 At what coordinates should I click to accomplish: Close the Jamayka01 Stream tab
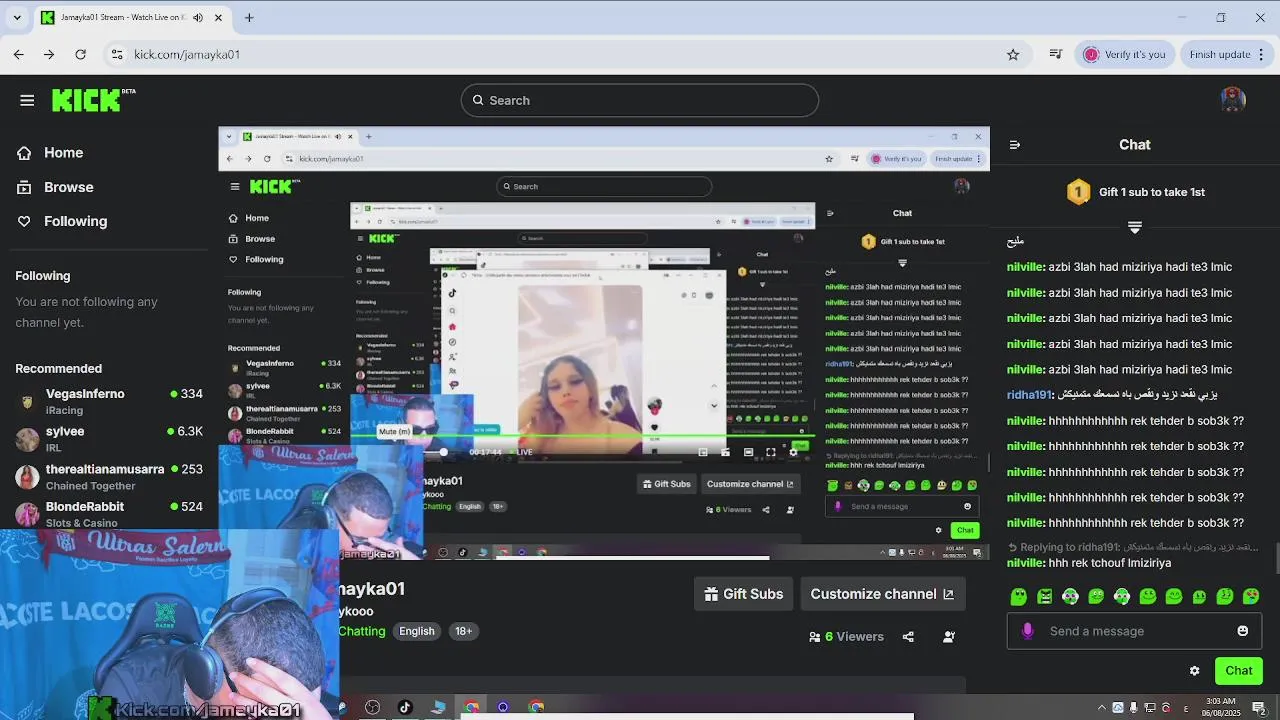tap(218, 17)
